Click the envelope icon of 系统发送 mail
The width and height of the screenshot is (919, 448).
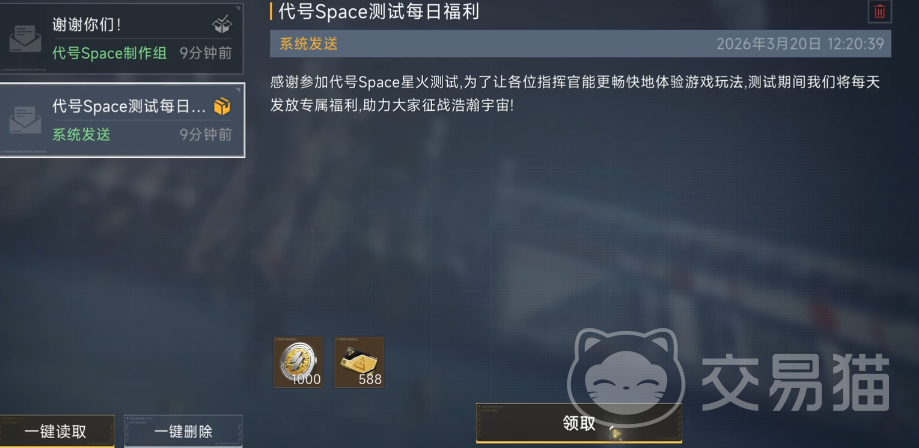(25, 120)
